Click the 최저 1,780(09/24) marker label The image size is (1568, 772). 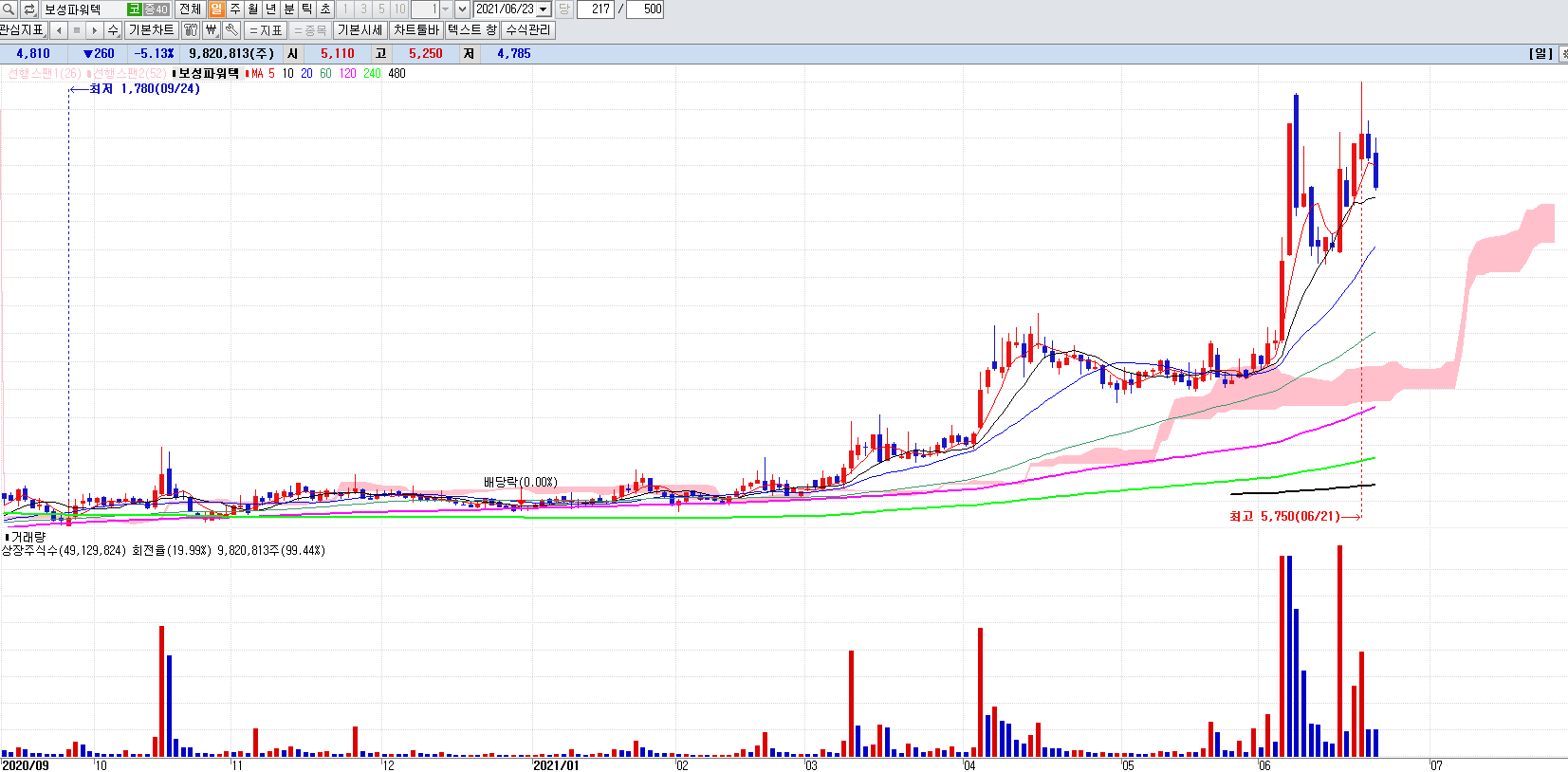tap(144, 89)
